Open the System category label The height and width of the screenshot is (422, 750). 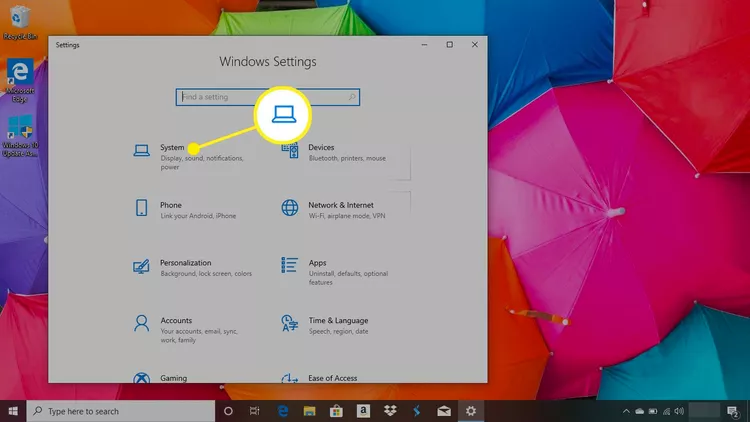172,147
